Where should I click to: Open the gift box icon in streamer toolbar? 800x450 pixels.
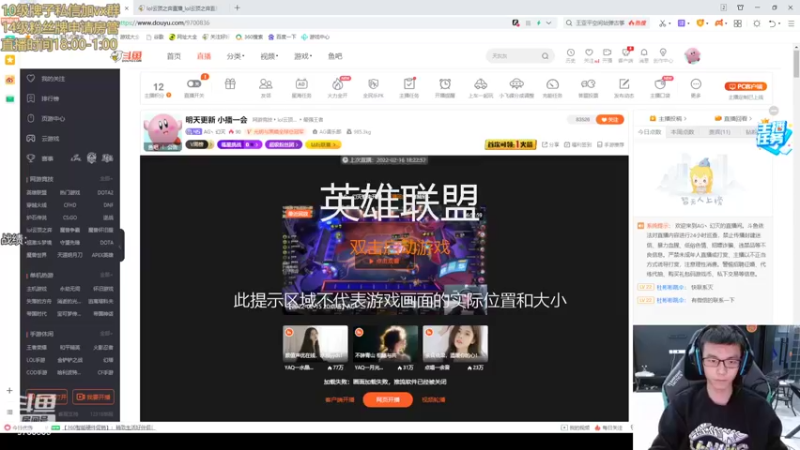click(x=230, y=84)
